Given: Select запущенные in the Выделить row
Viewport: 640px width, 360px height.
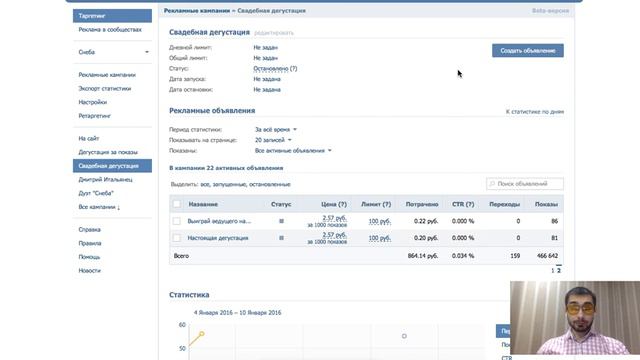Looking at the screenshot, I should (229, 184).
